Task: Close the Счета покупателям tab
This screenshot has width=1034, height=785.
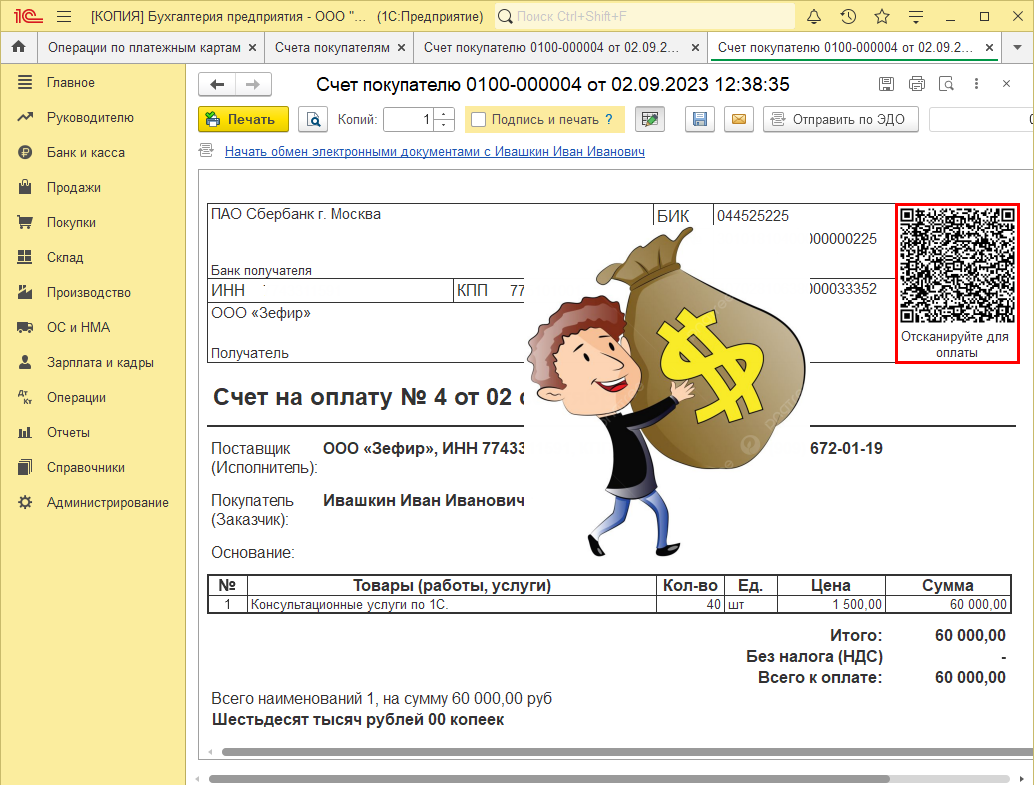Action: [x=401, y=47]
